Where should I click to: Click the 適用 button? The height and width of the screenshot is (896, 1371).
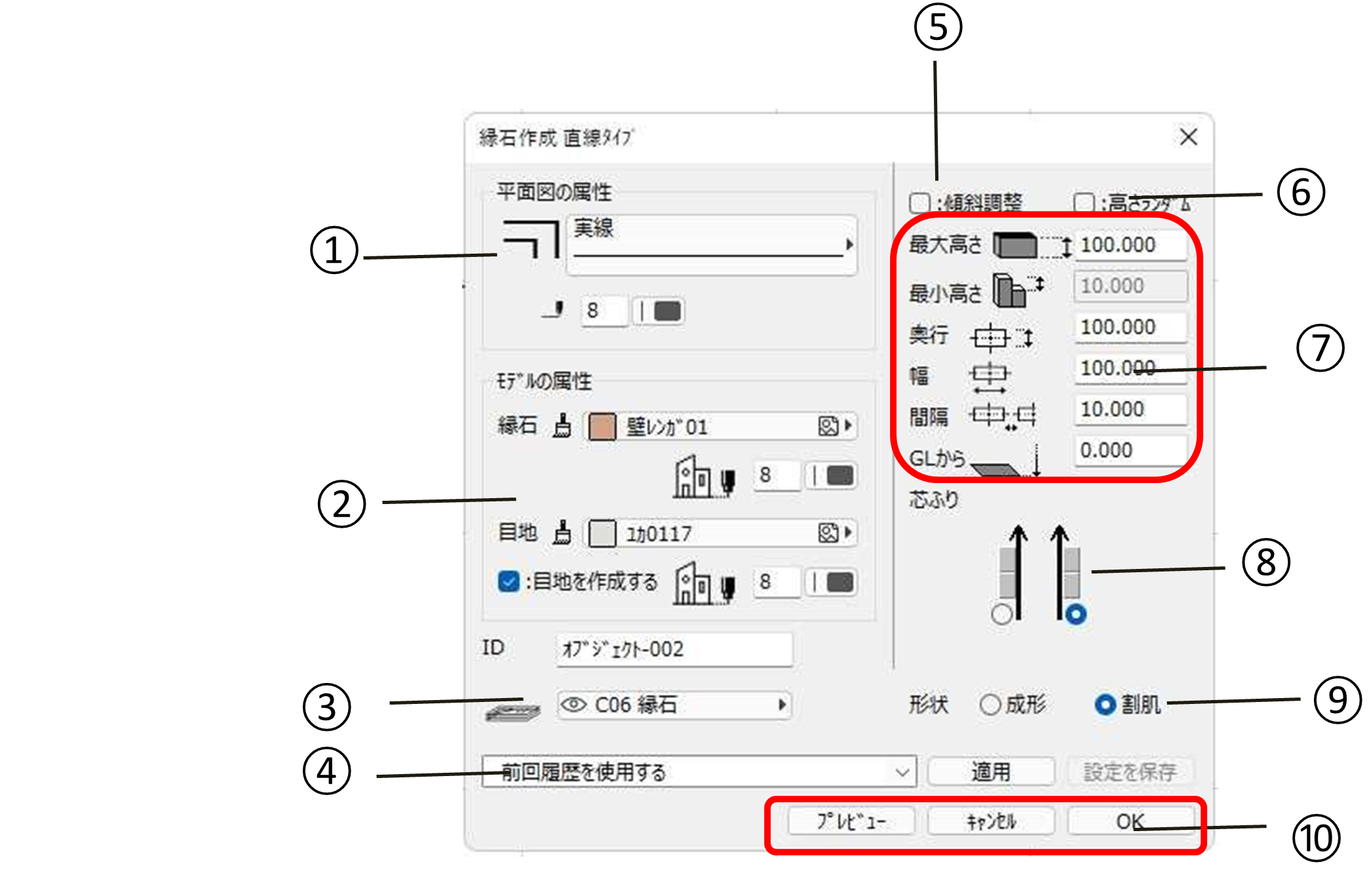pos(990,771)
